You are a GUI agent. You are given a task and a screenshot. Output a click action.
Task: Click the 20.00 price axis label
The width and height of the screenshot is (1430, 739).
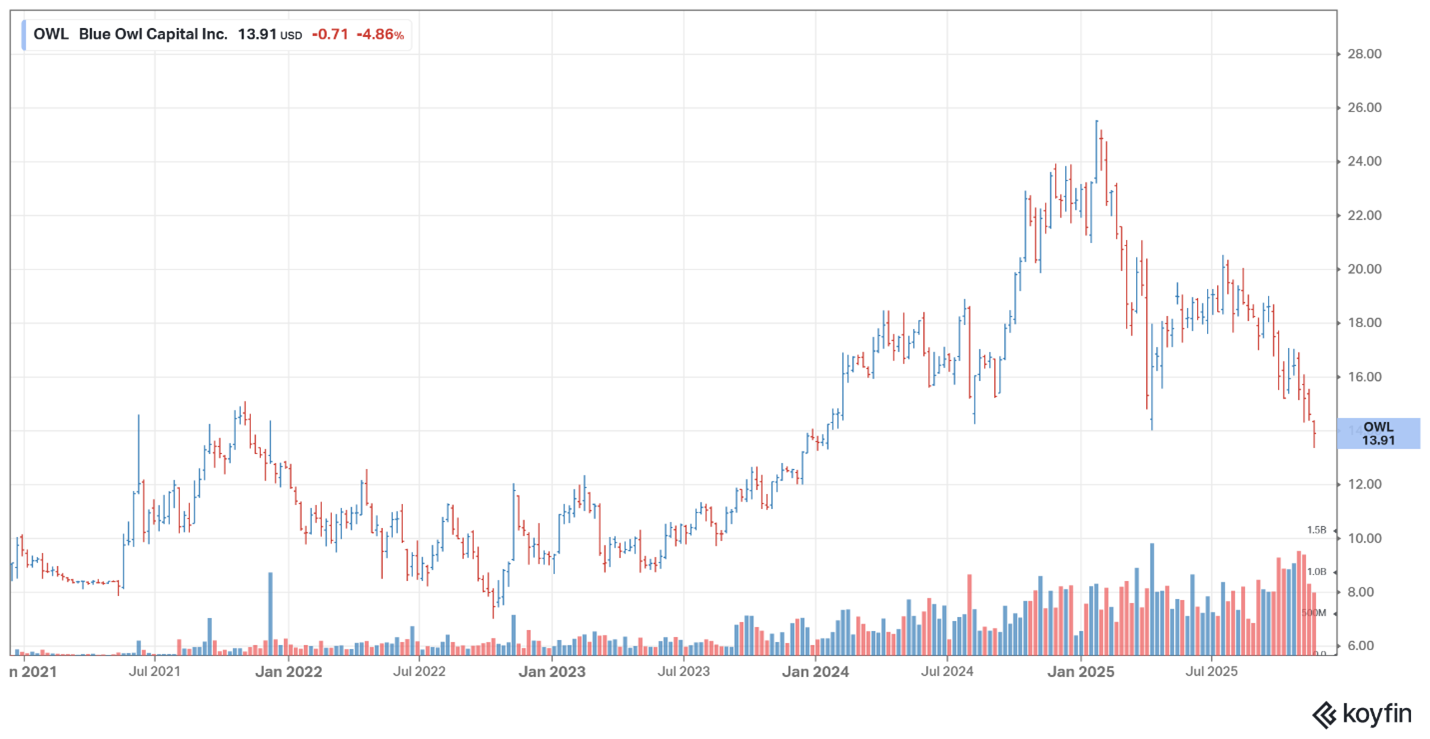[x=1366, y=270]
